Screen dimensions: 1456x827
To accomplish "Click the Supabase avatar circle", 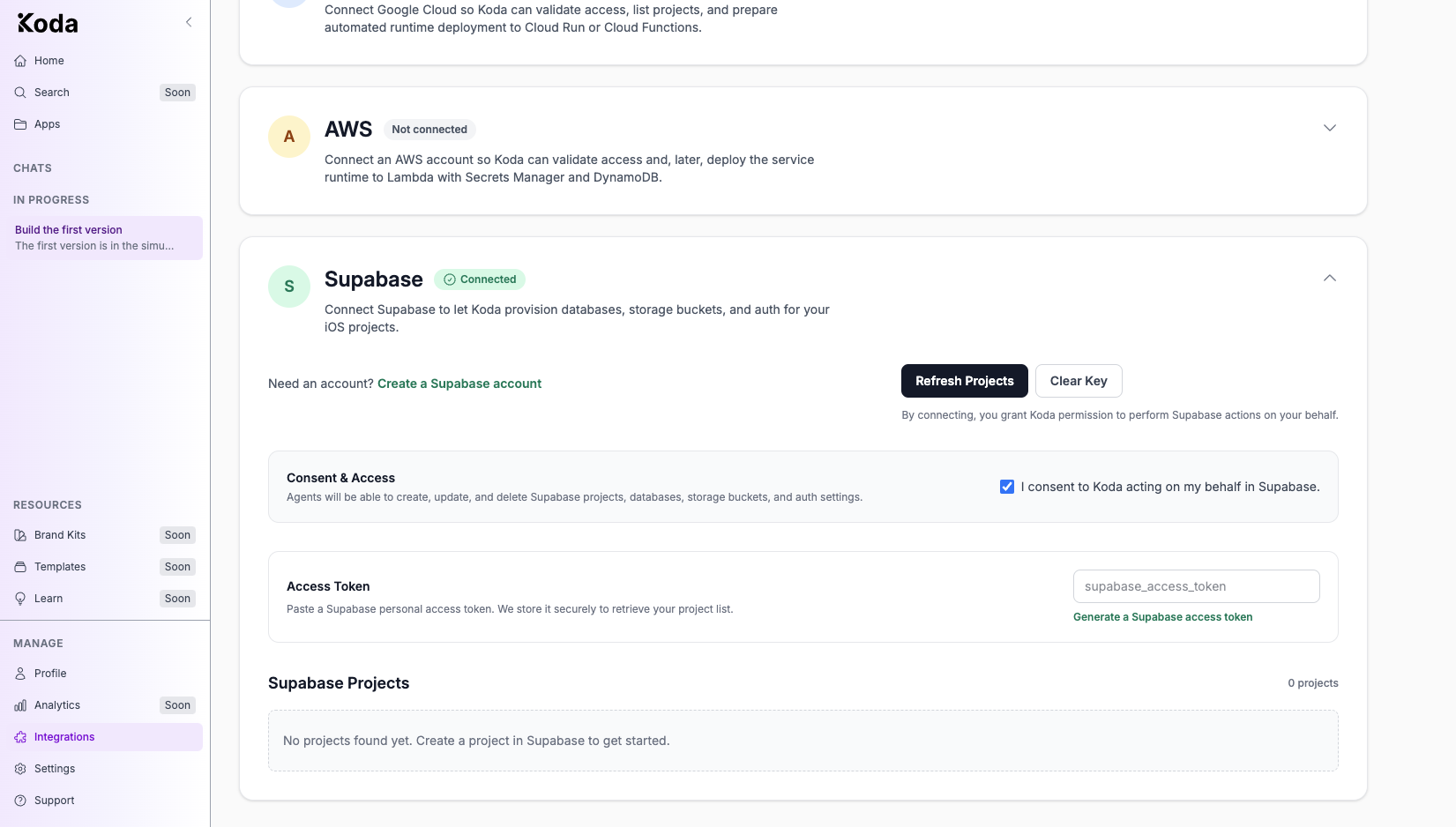I will pos(289,287).
